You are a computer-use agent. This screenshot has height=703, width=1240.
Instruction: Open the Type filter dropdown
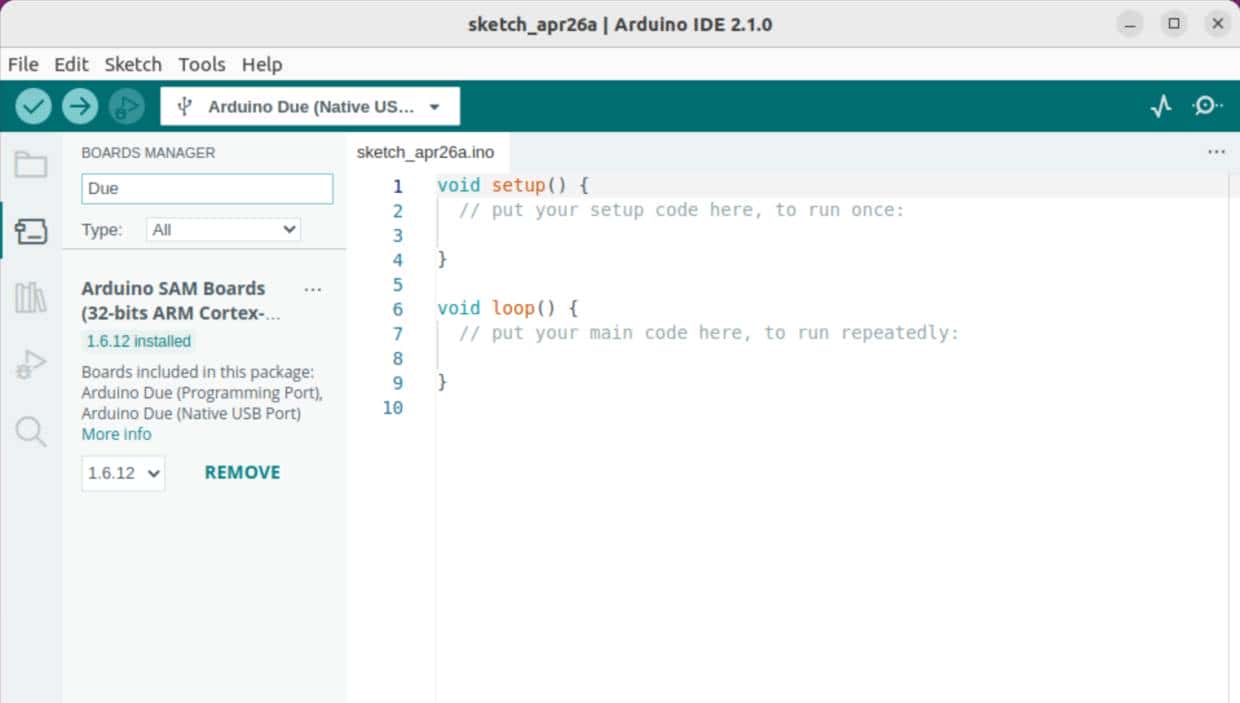tap(222, 229)
